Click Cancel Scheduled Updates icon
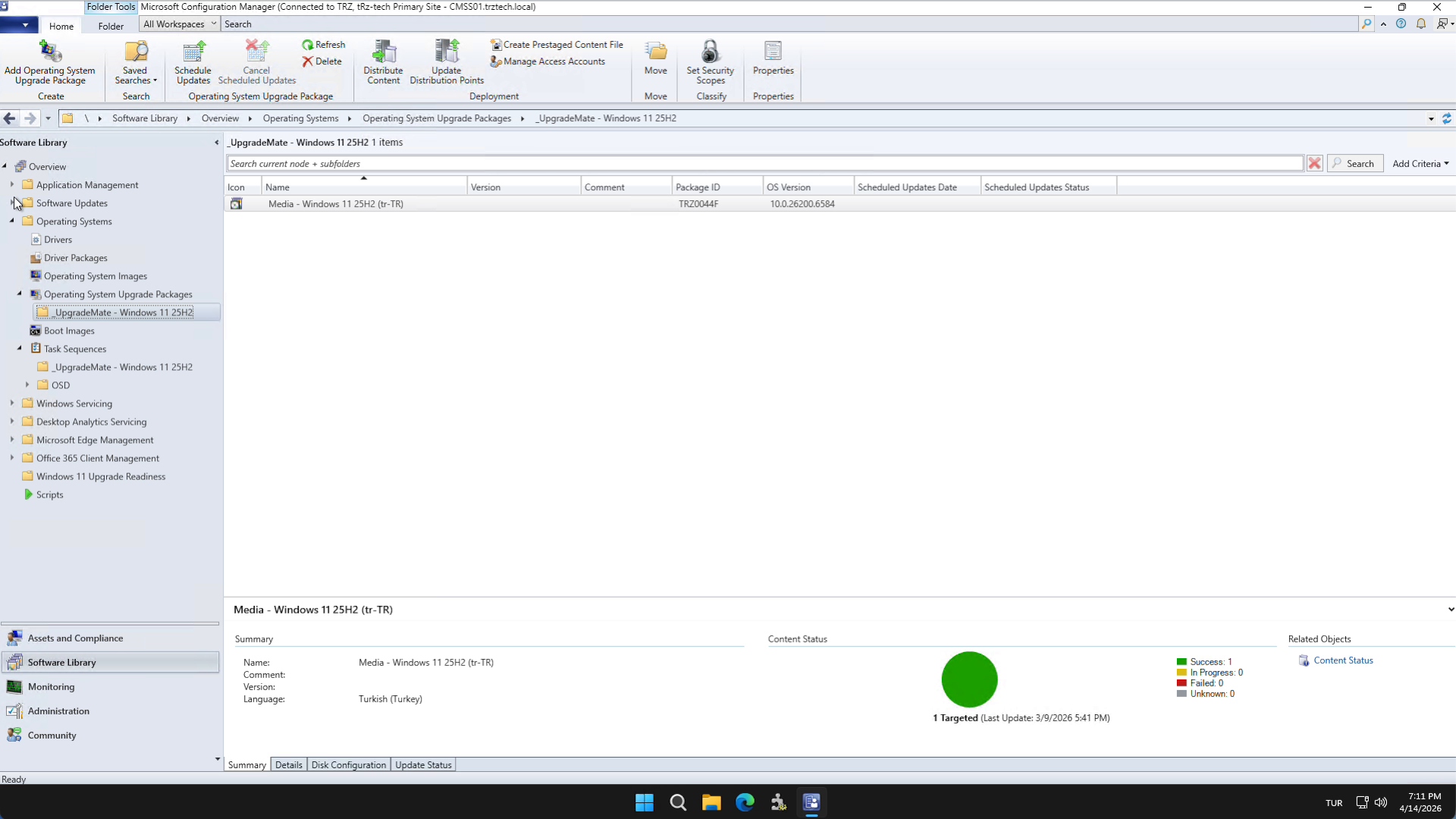1456x819 pixels. coord(257,62)
